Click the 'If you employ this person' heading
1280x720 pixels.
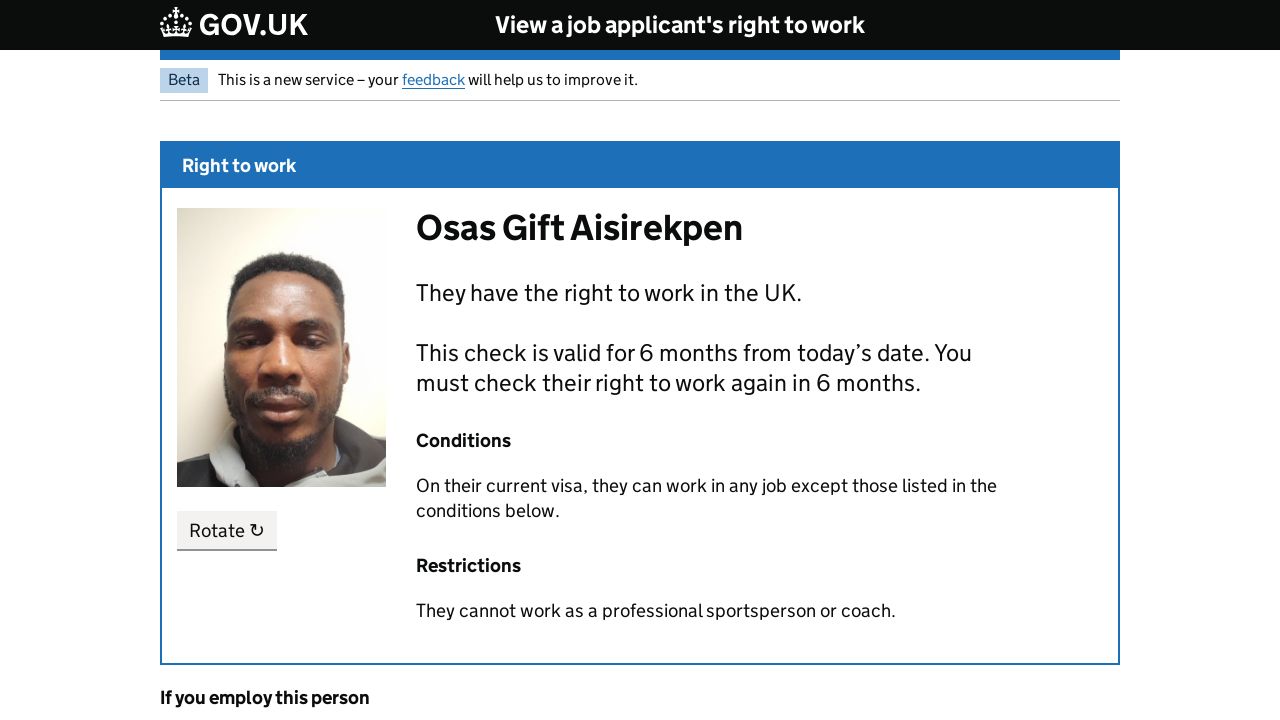point(265,698)
